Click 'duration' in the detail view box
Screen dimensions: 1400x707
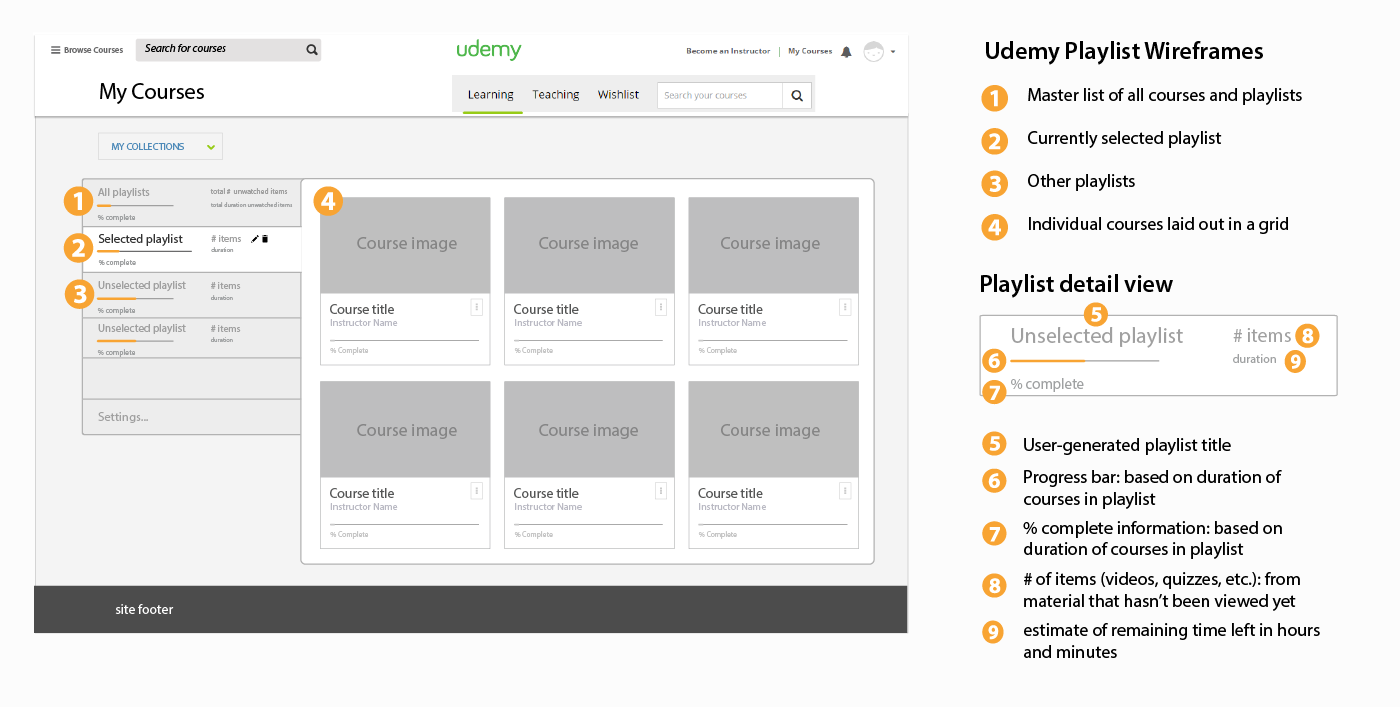click(1254, 359)
